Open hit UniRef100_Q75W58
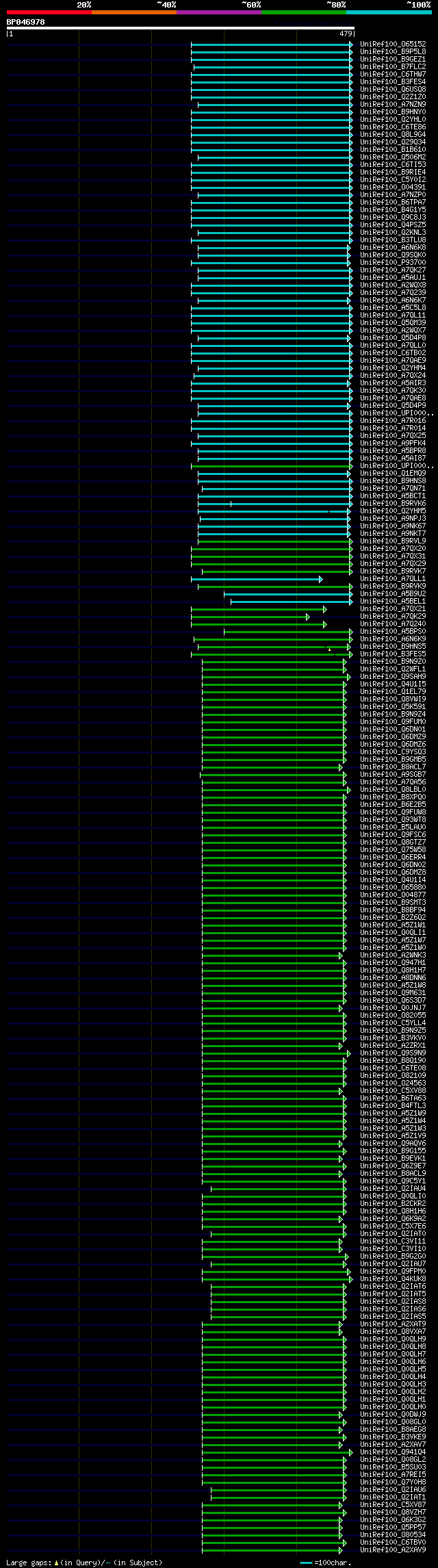The width and height of the screenshot is (438, 1568). [393, 850]
